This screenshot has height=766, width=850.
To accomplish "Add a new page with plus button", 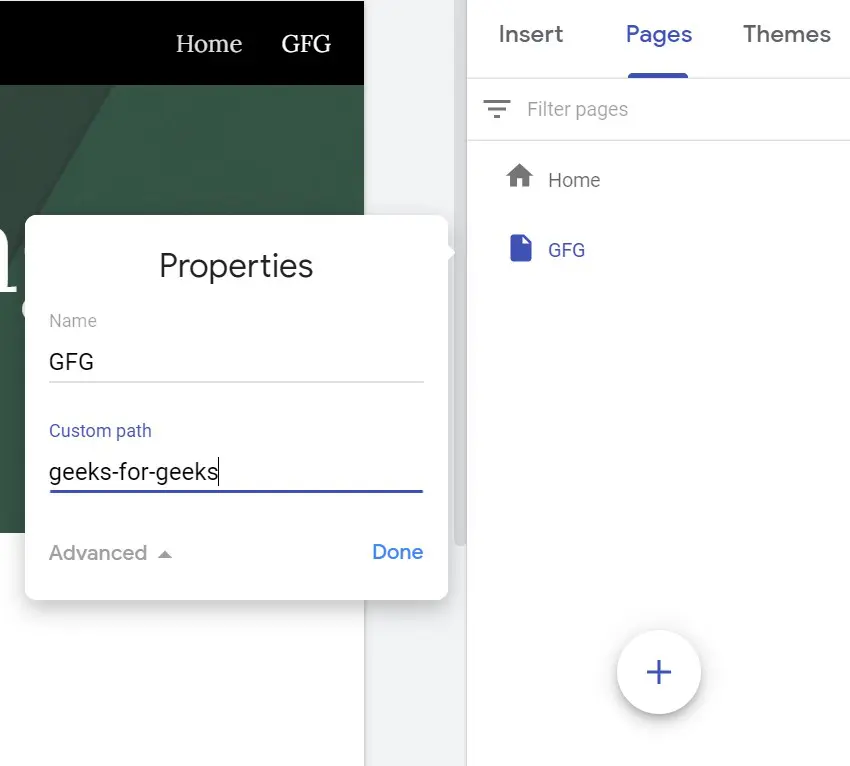I will coord(659,672).
